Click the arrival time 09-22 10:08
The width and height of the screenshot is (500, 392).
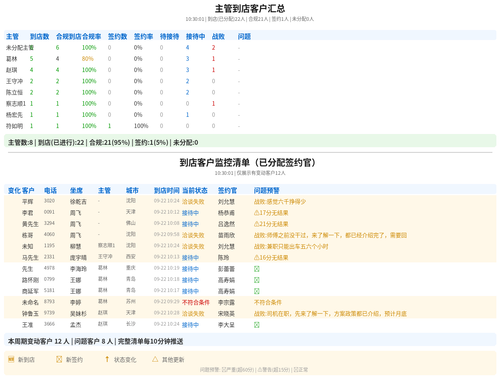point(167,223)
